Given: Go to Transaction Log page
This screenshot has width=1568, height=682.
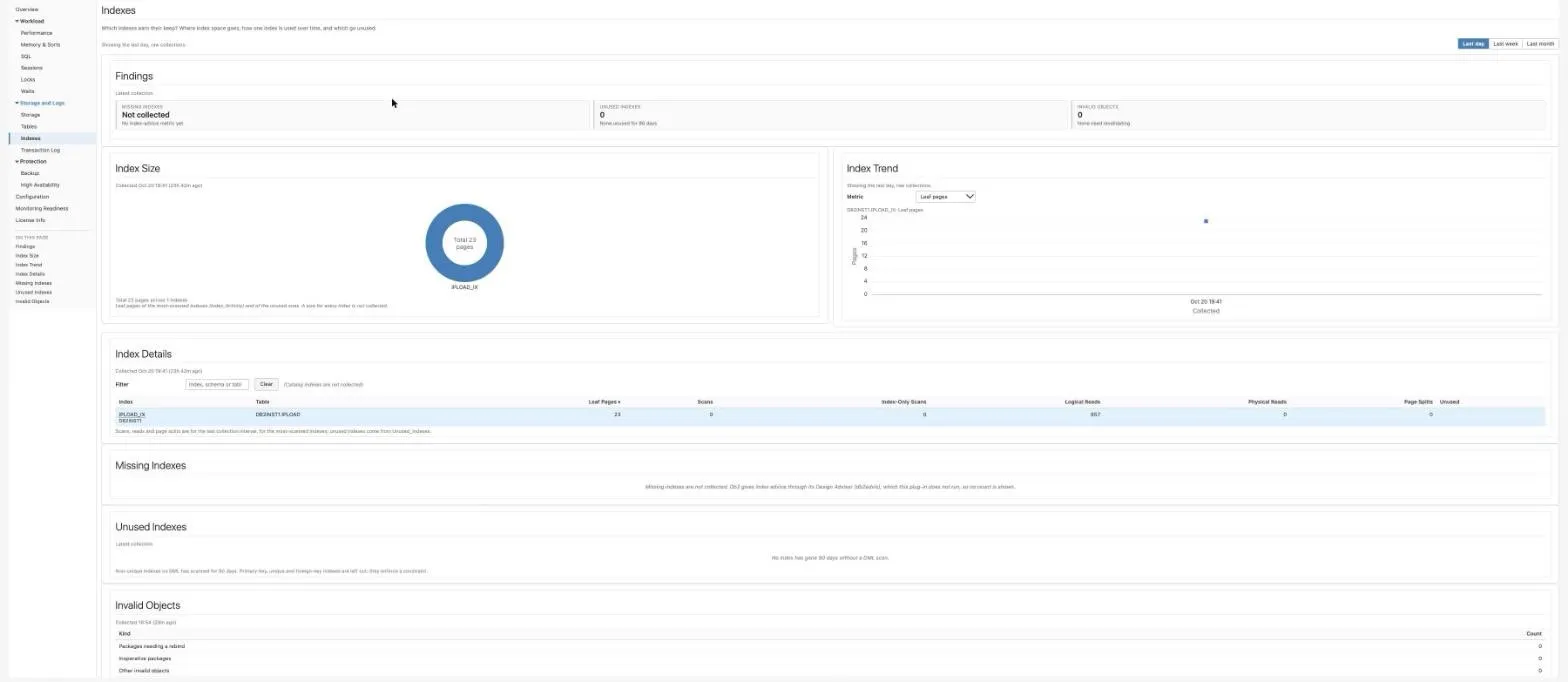Looking at the screenshot, I should (40, 150).
